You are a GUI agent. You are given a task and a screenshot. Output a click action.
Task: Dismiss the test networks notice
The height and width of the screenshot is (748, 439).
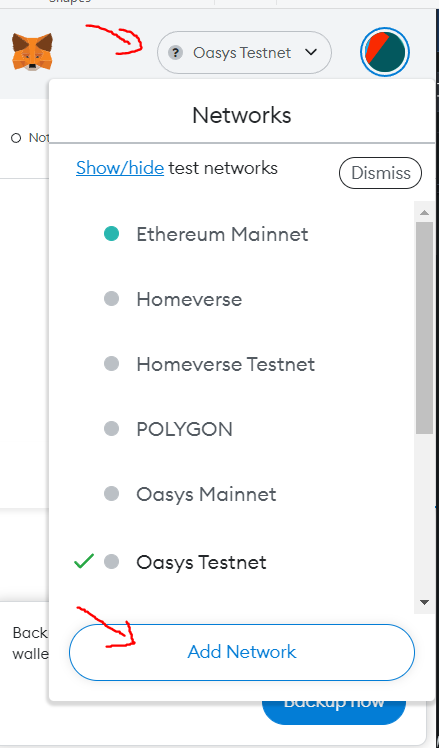[380, 173]
